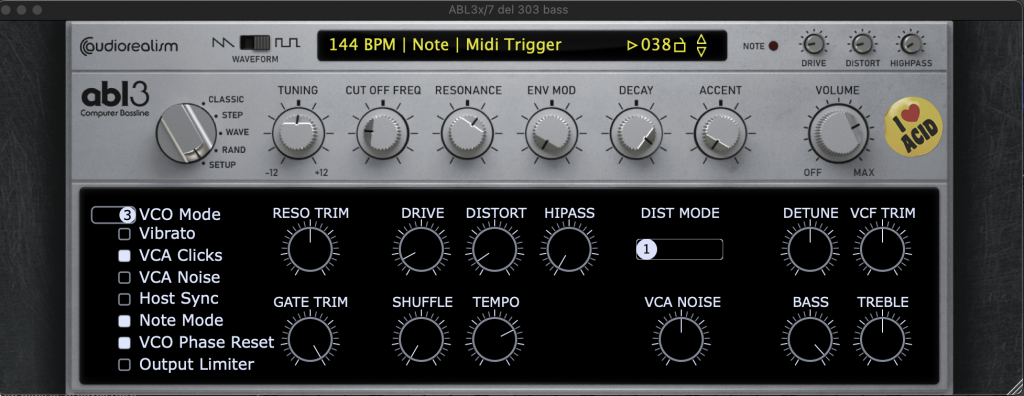Enable the Output Limiter checkbox

pyautogui.click(x=124, y=365)
